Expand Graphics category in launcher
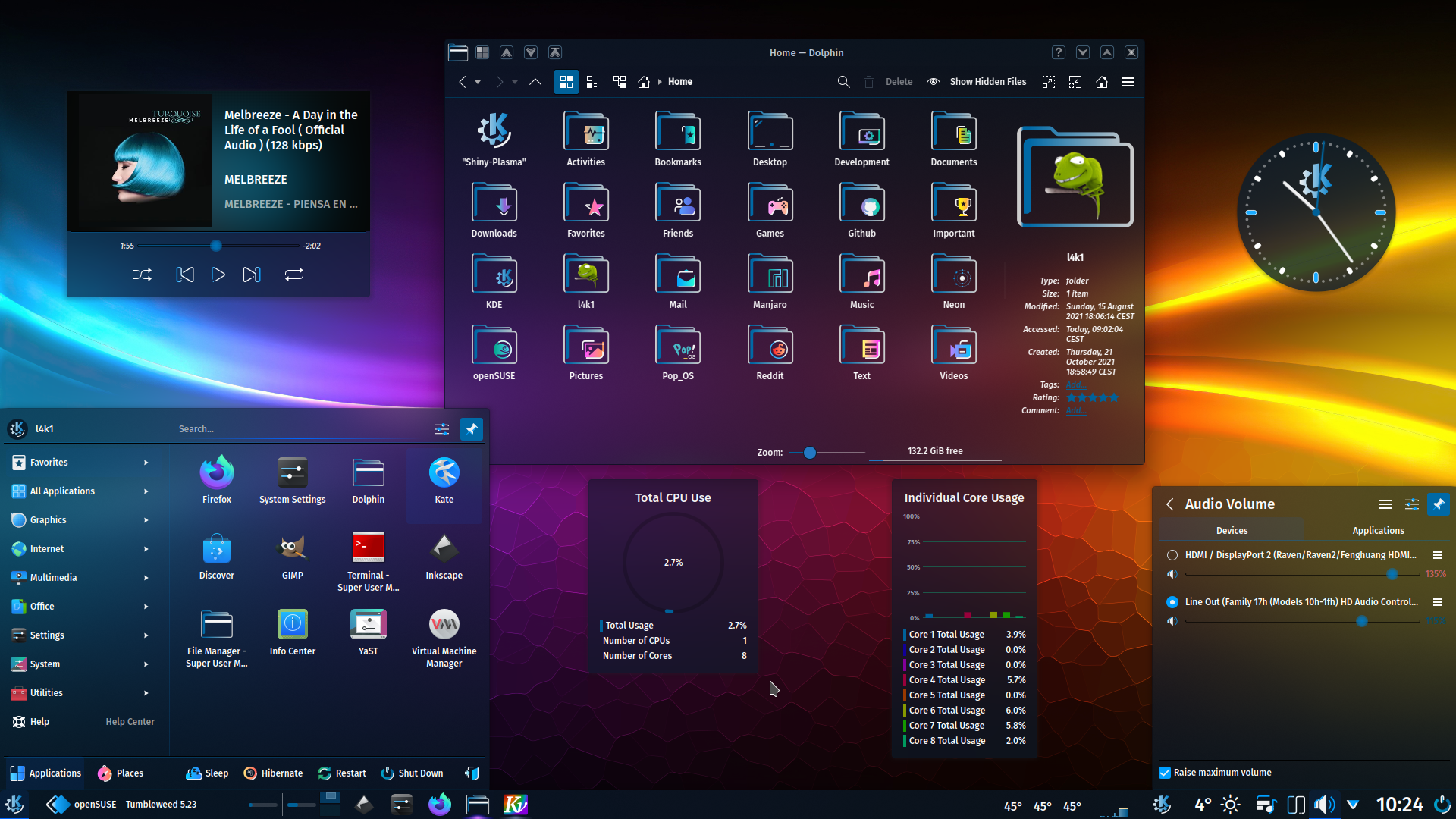Image resolution: width=1456 pixels, height=819 pixels. coord(81,520)
